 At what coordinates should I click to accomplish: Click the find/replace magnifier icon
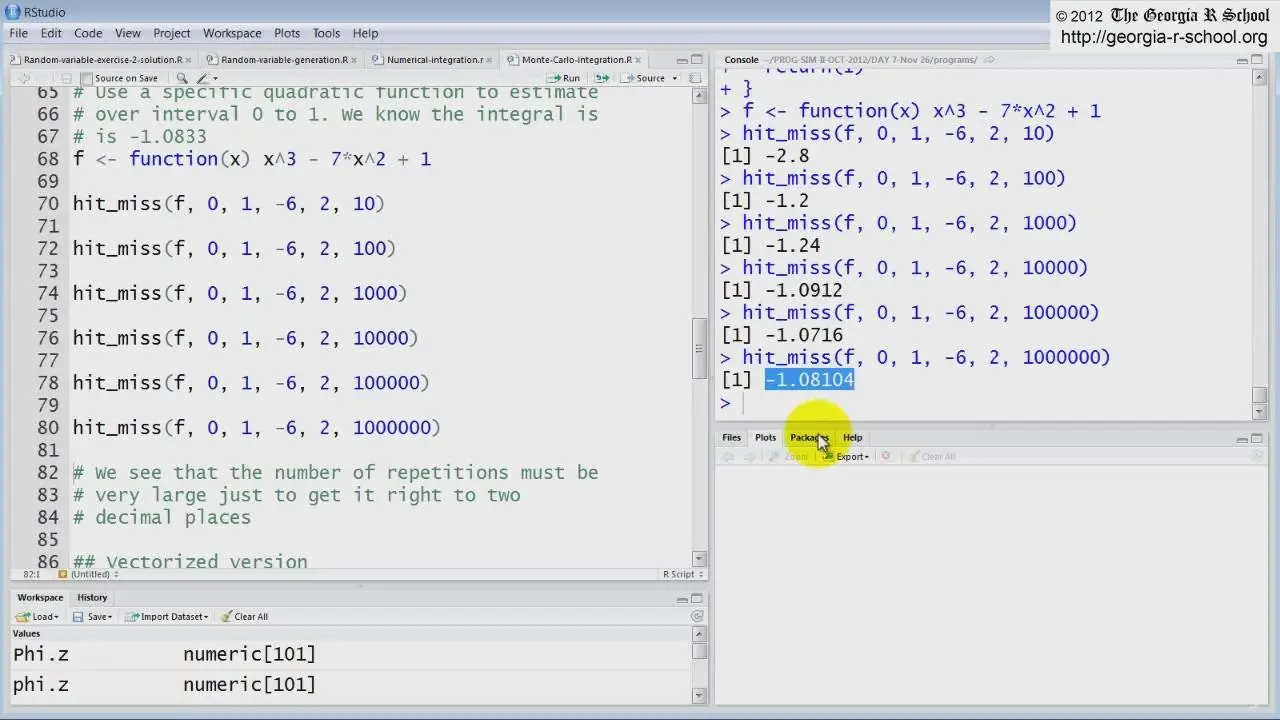[x=182, y=78]
